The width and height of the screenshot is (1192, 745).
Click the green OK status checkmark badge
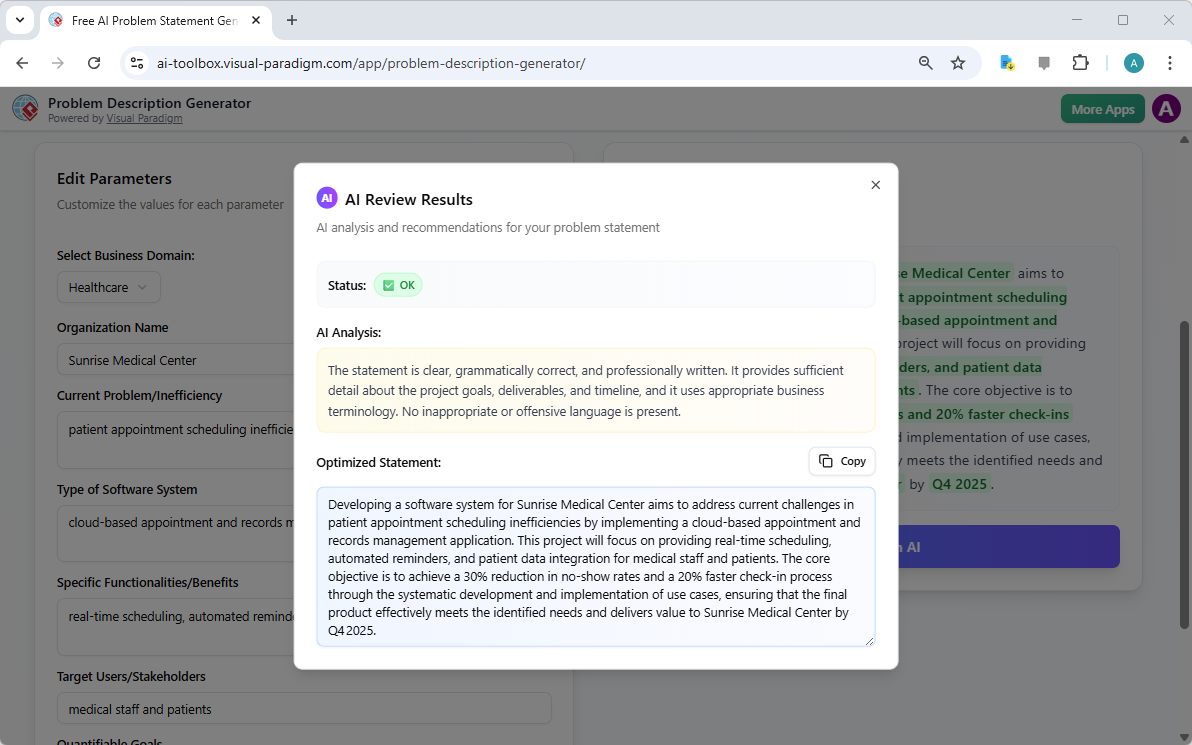(x=398, y=285)
